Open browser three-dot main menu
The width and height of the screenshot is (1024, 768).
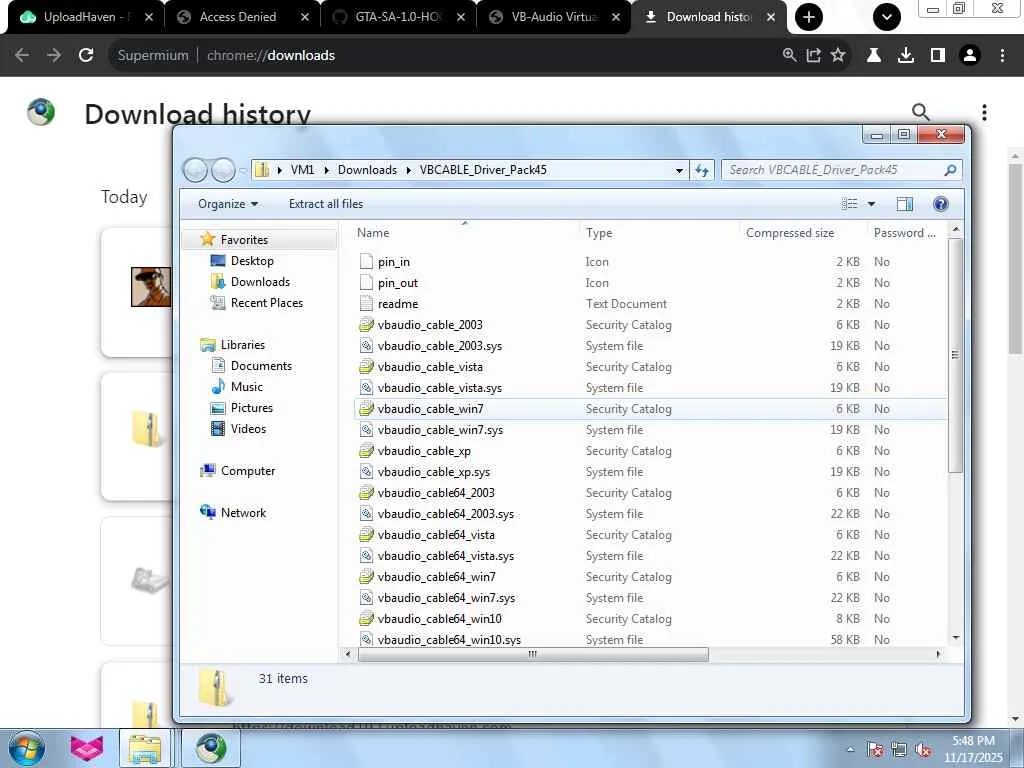point(1002,56)
